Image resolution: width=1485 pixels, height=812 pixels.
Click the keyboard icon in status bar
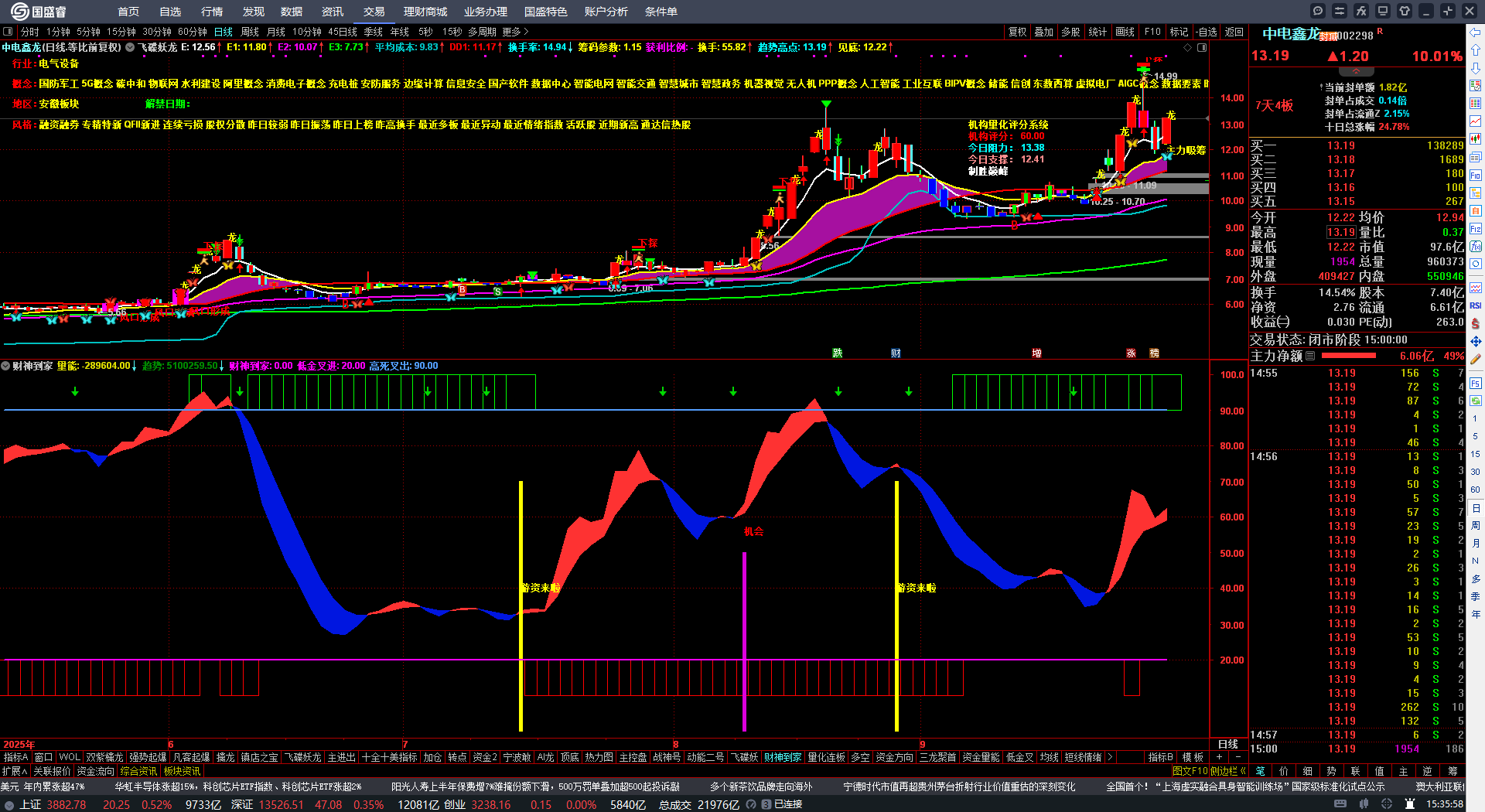click(x=1340, y=804)
